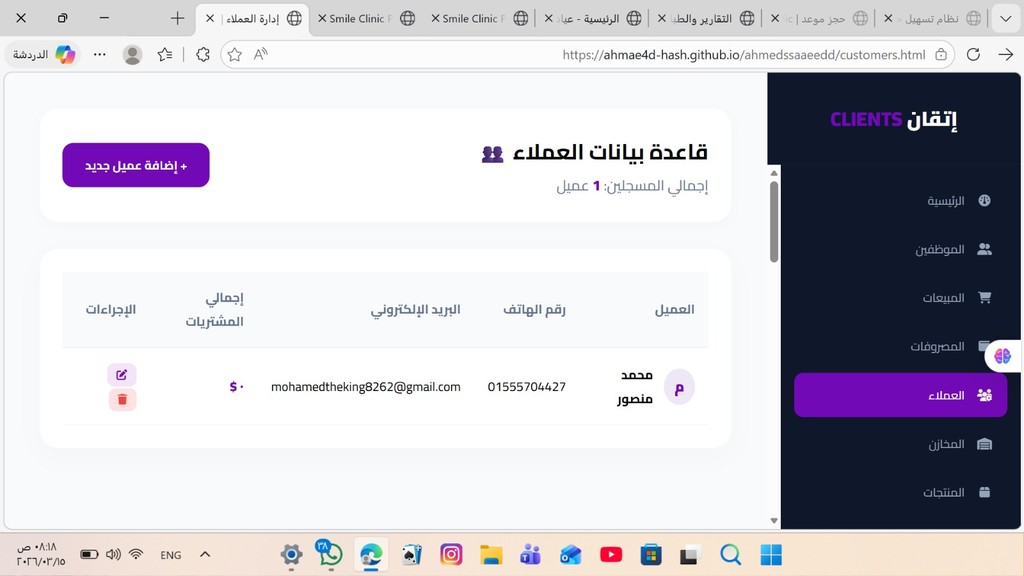Open the tab search dropdown chevron
The image size is (1024, 576).
(x=1006, y=18)
